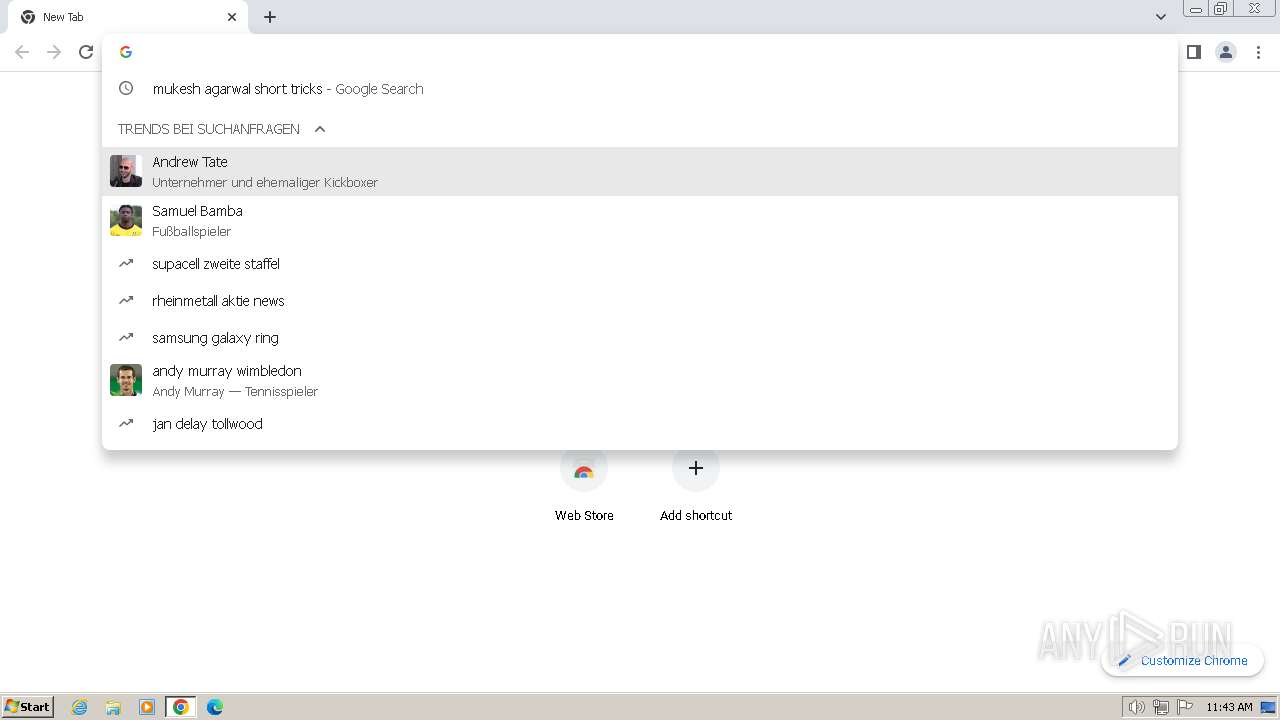
Task: Select andy murray wimbledon suggestion
Action: point(640,381)
